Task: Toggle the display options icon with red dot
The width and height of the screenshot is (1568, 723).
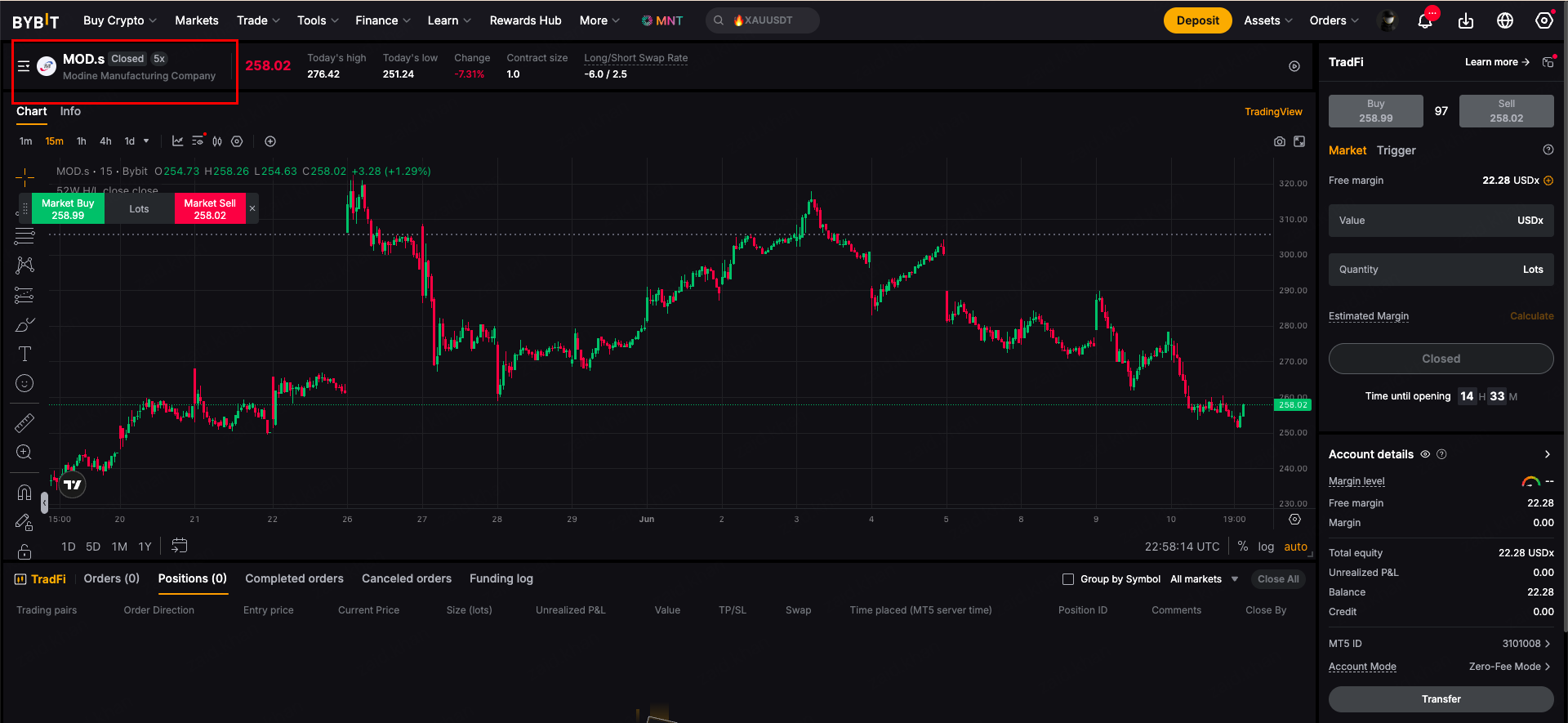Action: pos(198,141)
